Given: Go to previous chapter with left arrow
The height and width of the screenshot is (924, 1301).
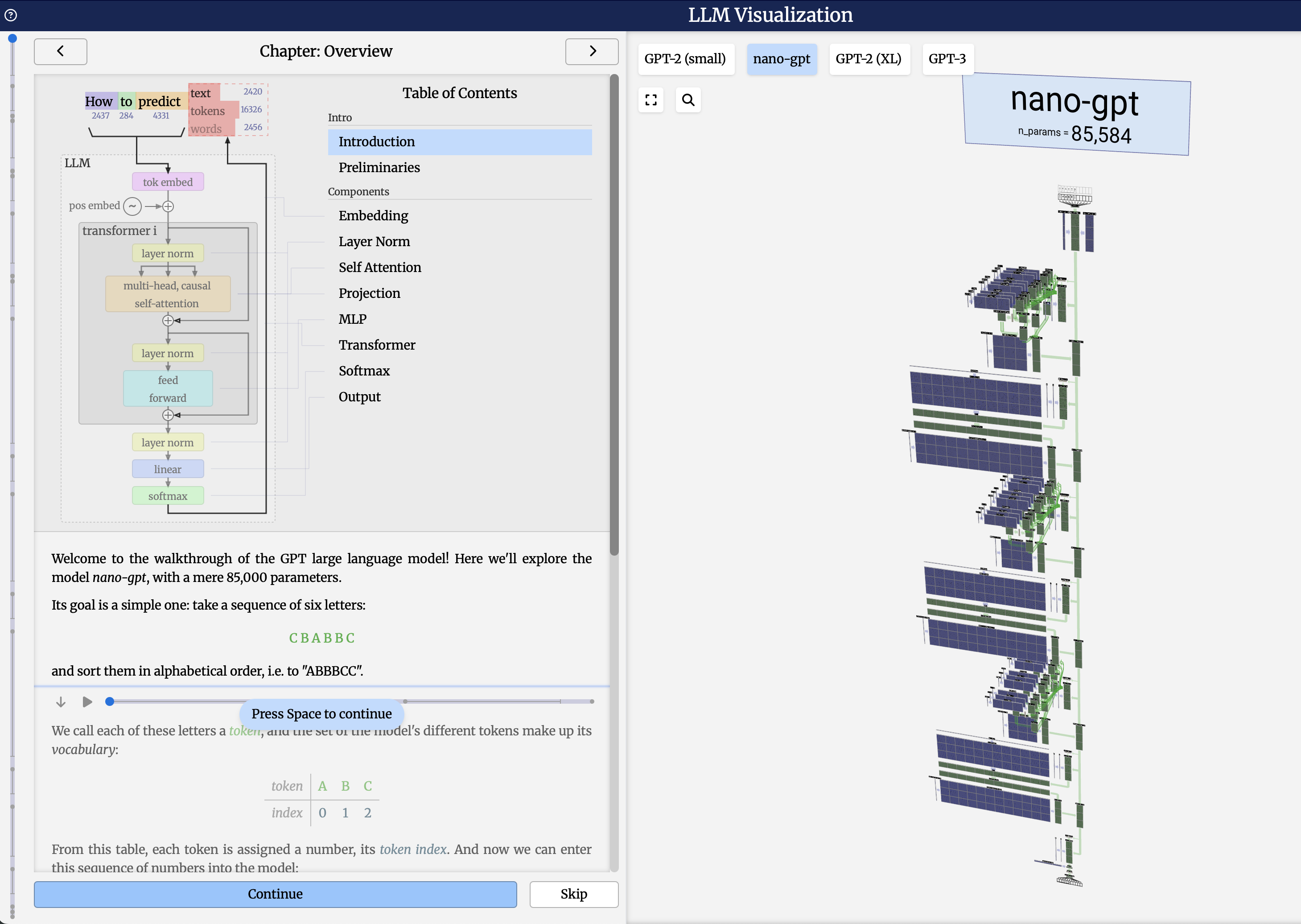Looking at the screenshot, I should (x=60, y=51).
